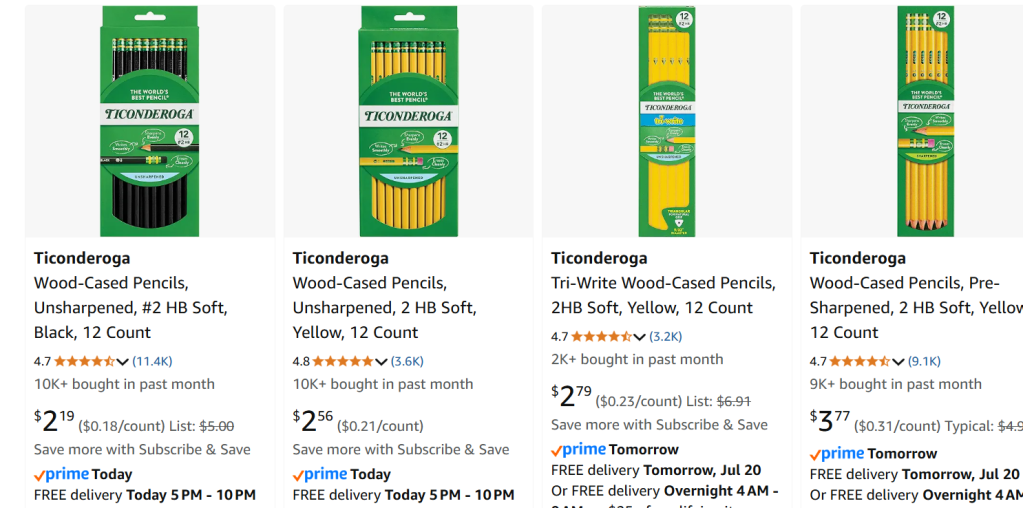
Task: Expand rating chevron for Tri-Write pencils
Action: (x=640, y=337)
